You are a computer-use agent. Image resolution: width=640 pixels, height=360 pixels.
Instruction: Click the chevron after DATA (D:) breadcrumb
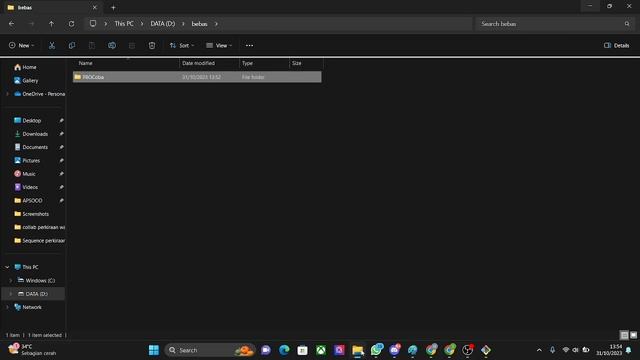tap(183, 24)
